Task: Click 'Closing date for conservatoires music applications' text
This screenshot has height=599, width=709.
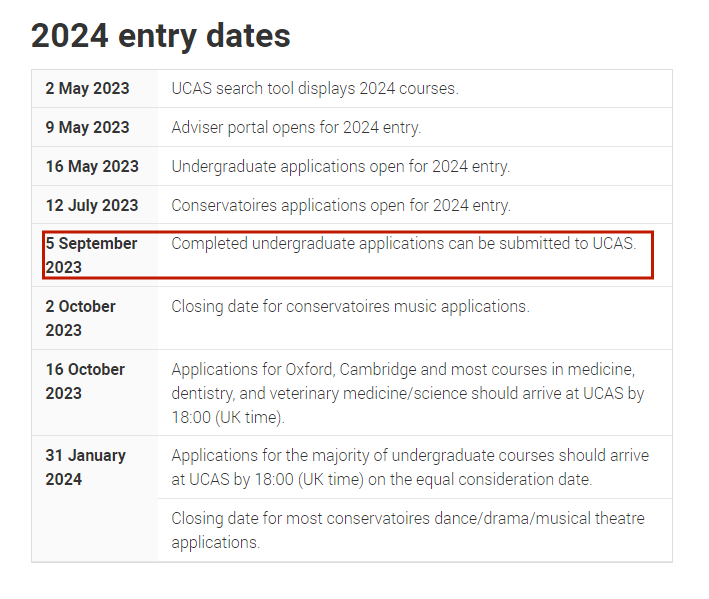Action: coord(350,307)
